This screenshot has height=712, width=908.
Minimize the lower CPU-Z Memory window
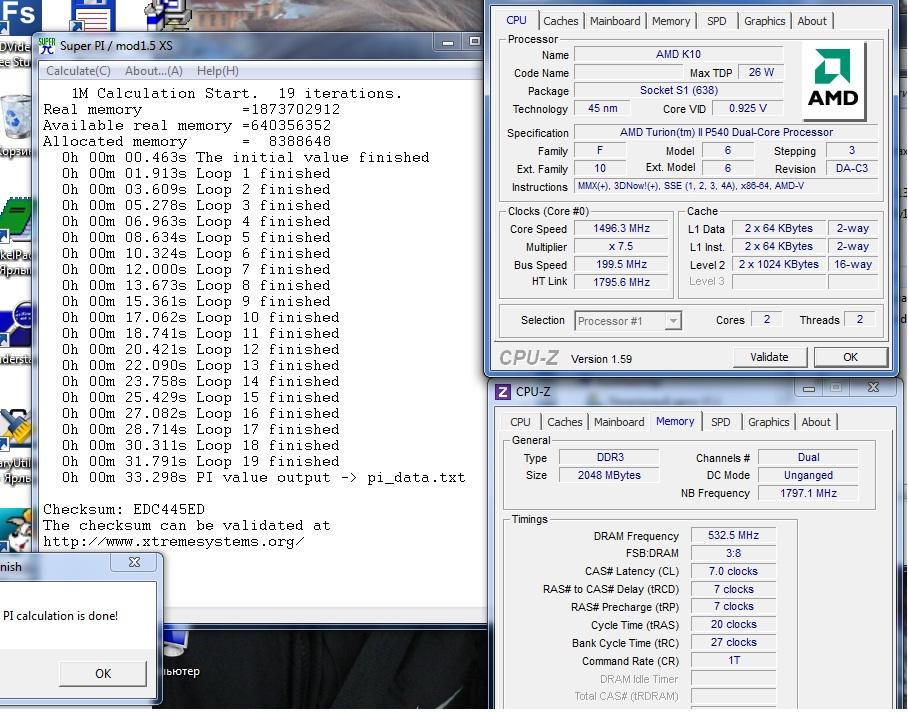tap(809, 388)
